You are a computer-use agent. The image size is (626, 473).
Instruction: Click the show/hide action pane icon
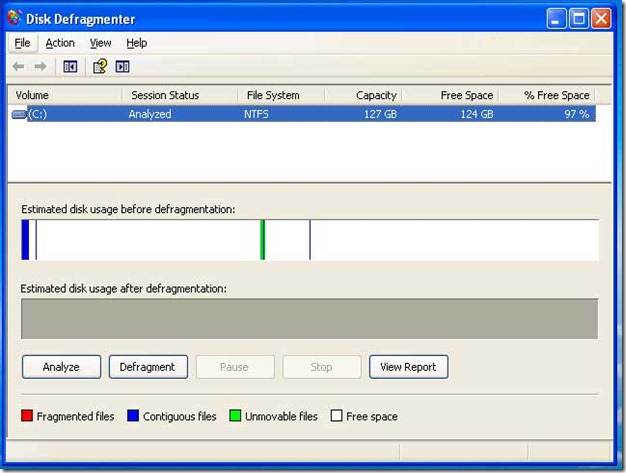click(x=123, y=67)
